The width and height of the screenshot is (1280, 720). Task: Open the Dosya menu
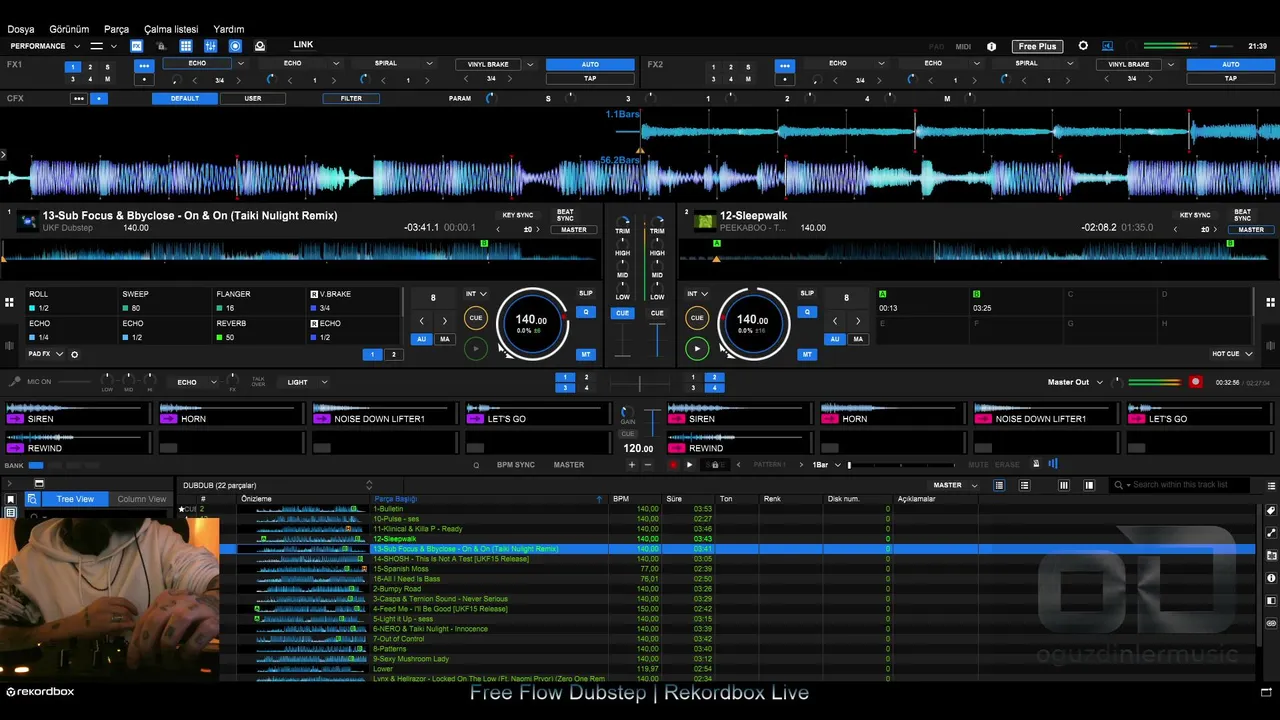[x=21, y=29]
